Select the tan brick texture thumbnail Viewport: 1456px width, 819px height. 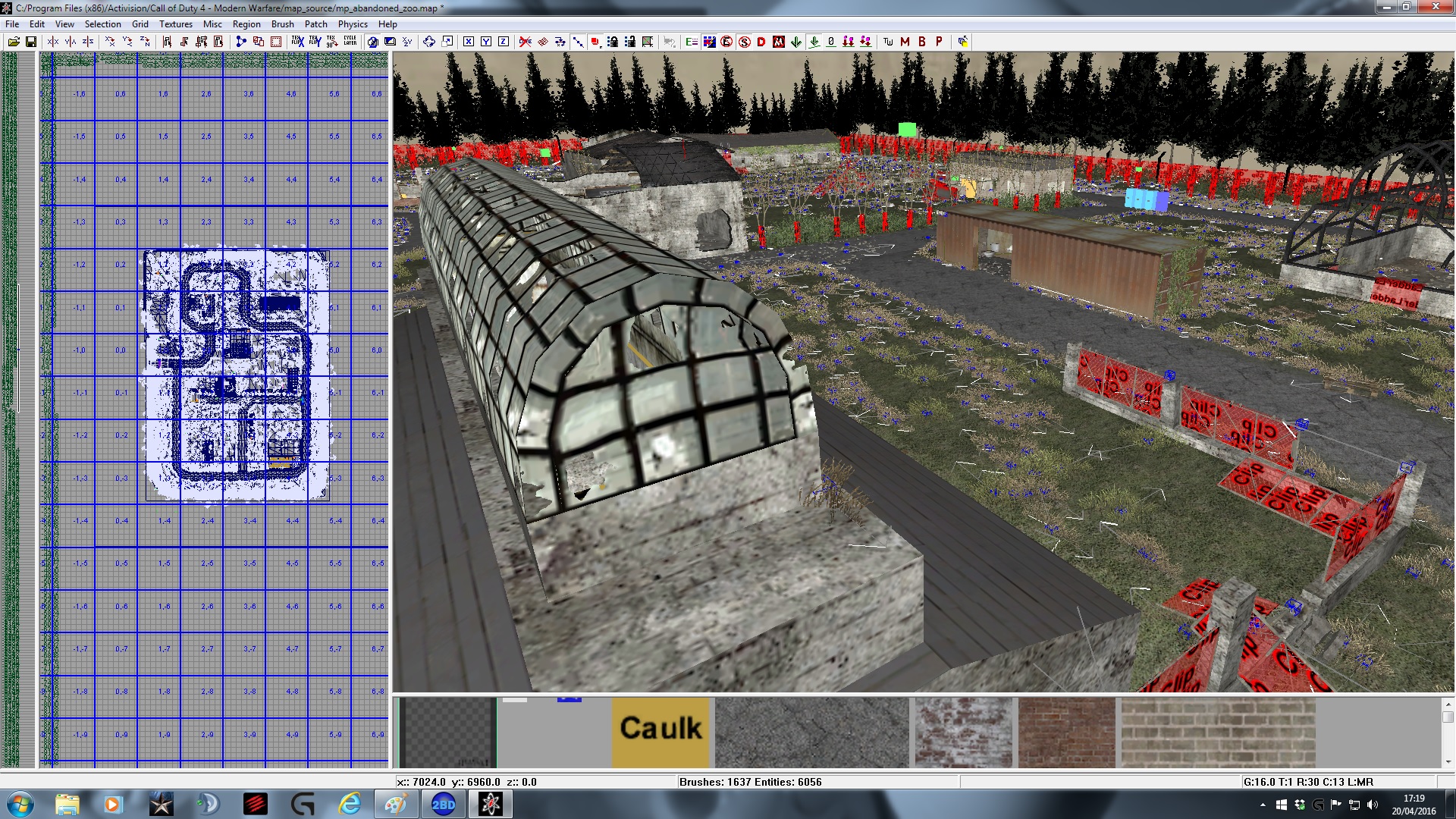coord(1219,732)
